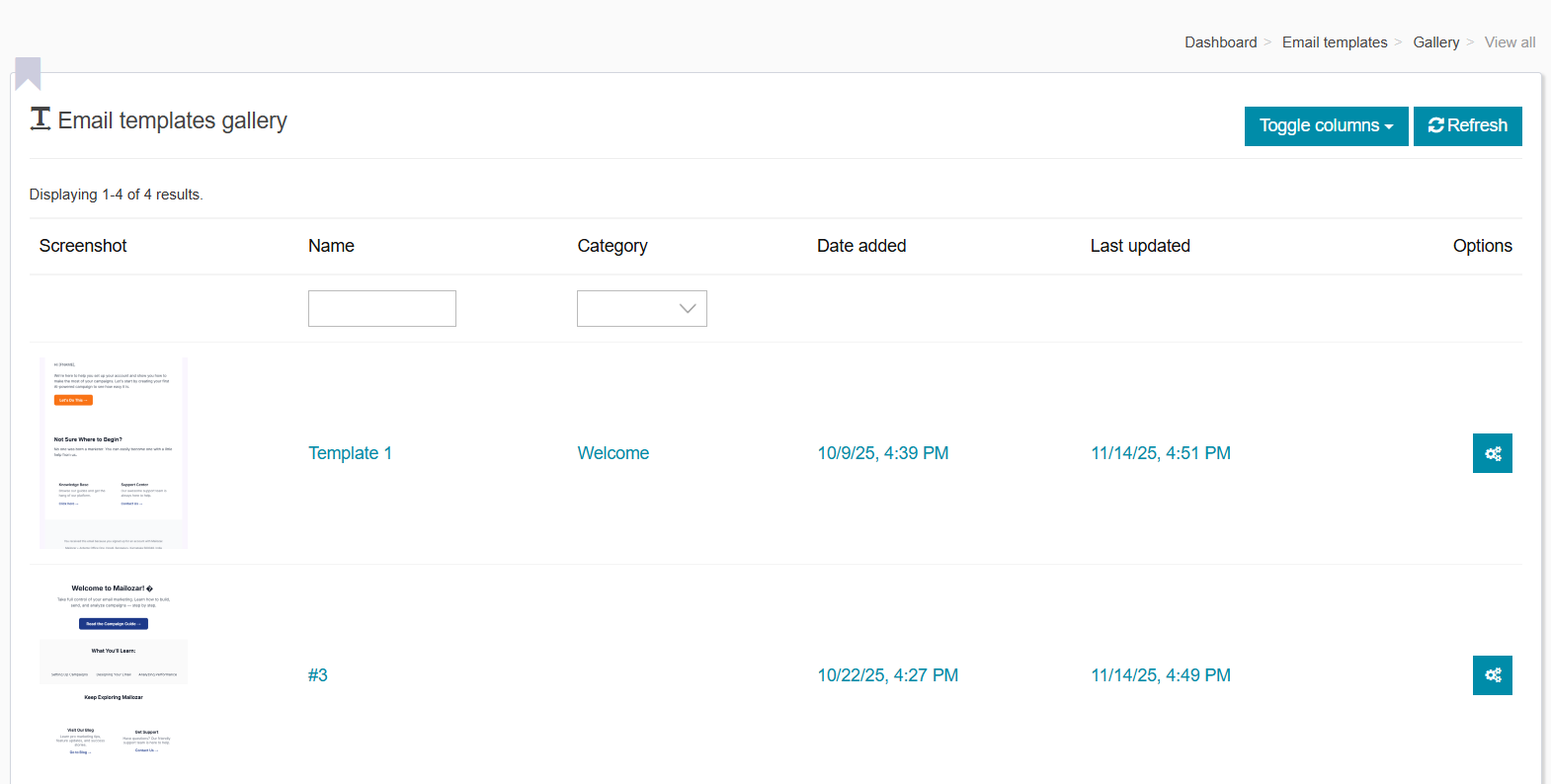1551x784 pixels.
Task: Focus the Name filter input field
Action: pyautogui.click(x=381, y=308)
